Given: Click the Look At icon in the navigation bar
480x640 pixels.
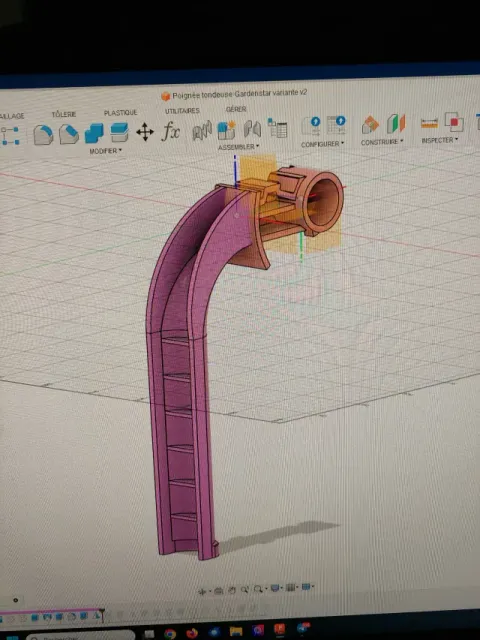Looking at the screenshot, I should (x=218, y=591).
